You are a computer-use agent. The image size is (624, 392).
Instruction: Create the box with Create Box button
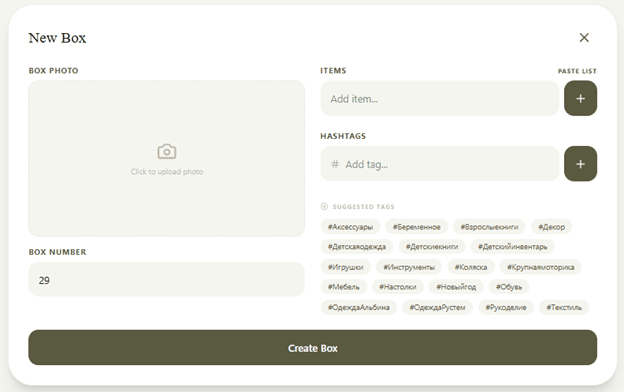pyautogui.click(x=312, y=347)
